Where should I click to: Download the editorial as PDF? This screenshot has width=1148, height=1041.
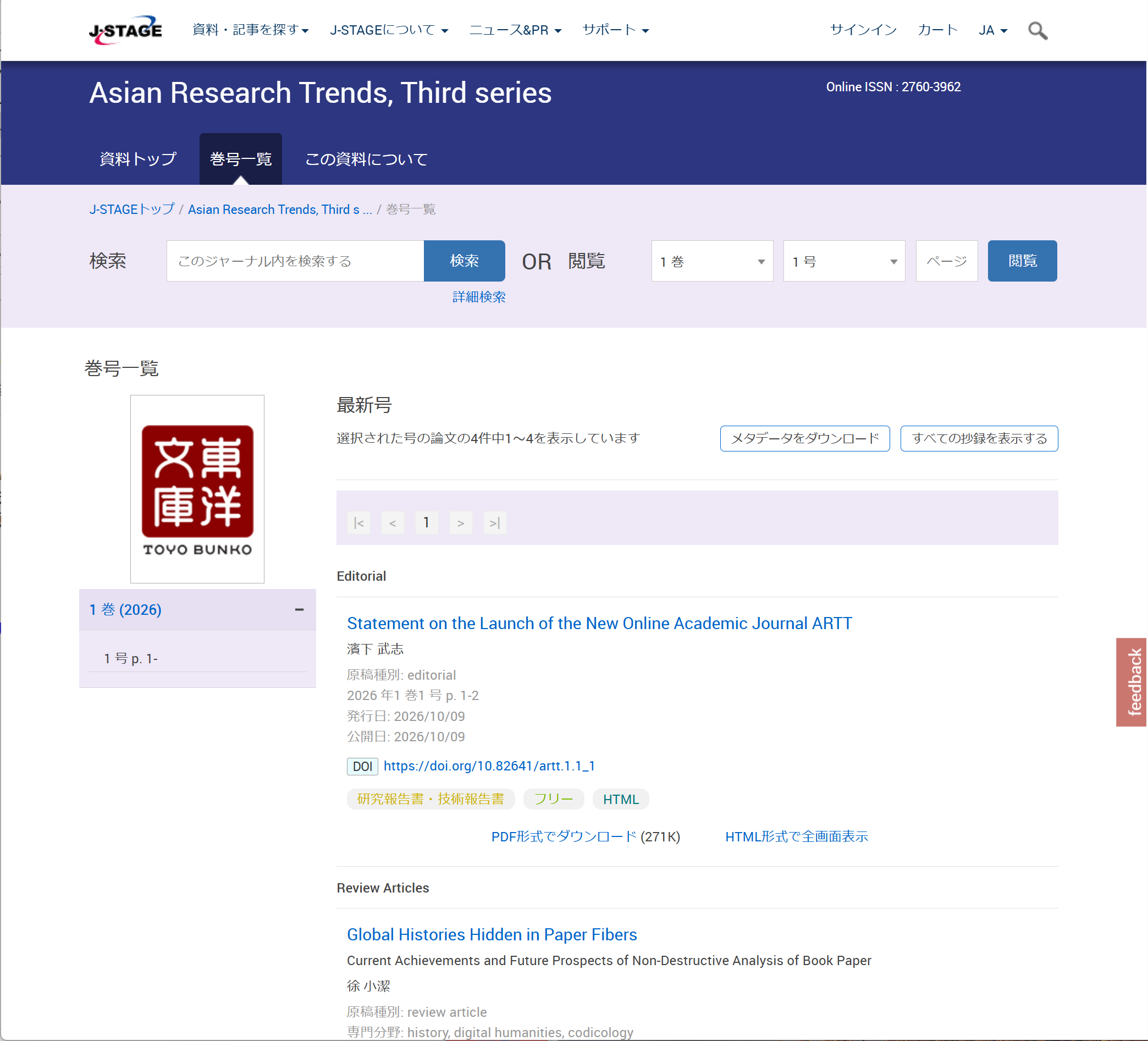click(564, 836)
